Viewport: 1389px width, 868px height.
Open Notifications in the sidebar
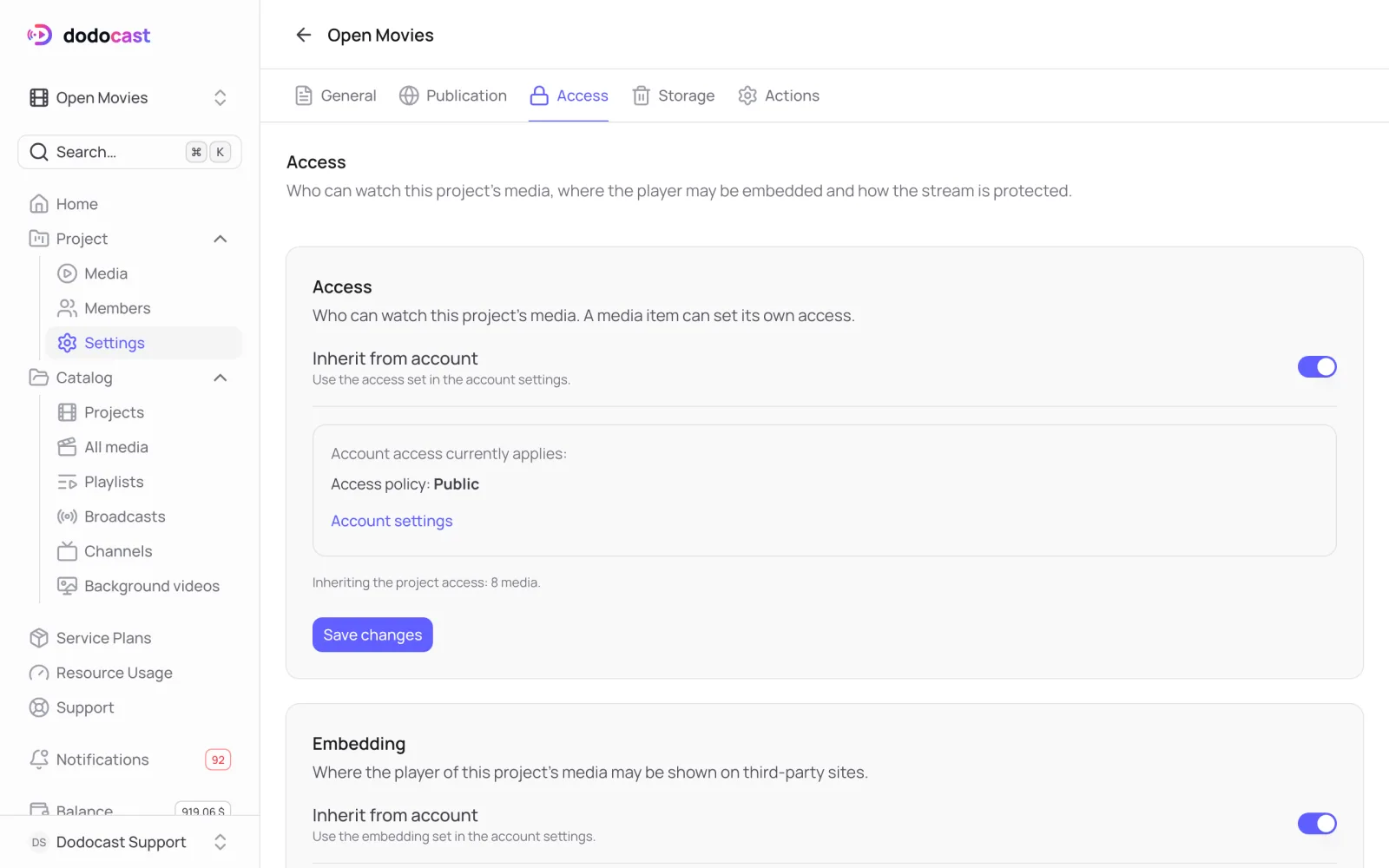[x=130, y=759]
